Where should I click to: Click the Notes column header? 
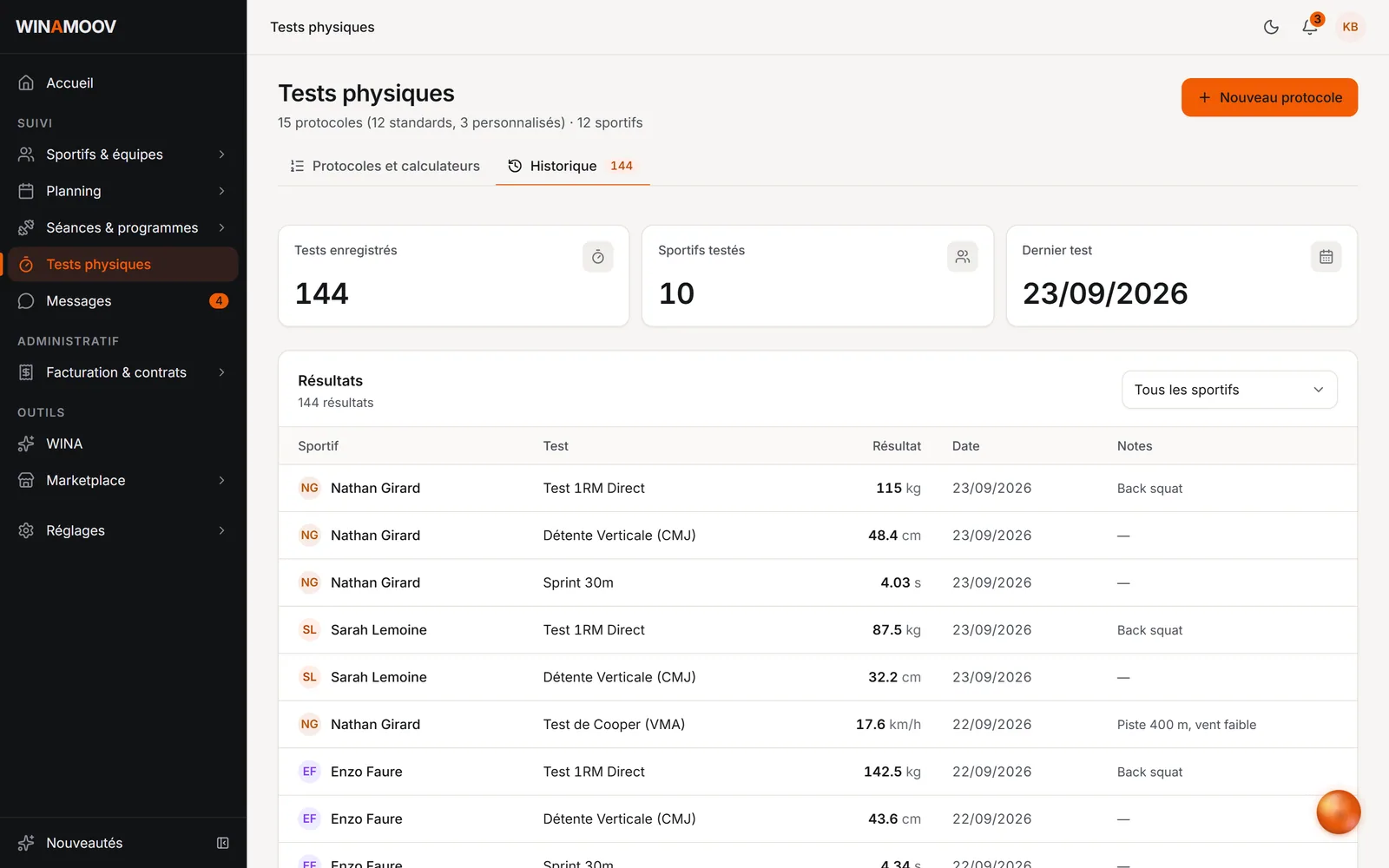tap(1135, 446)
